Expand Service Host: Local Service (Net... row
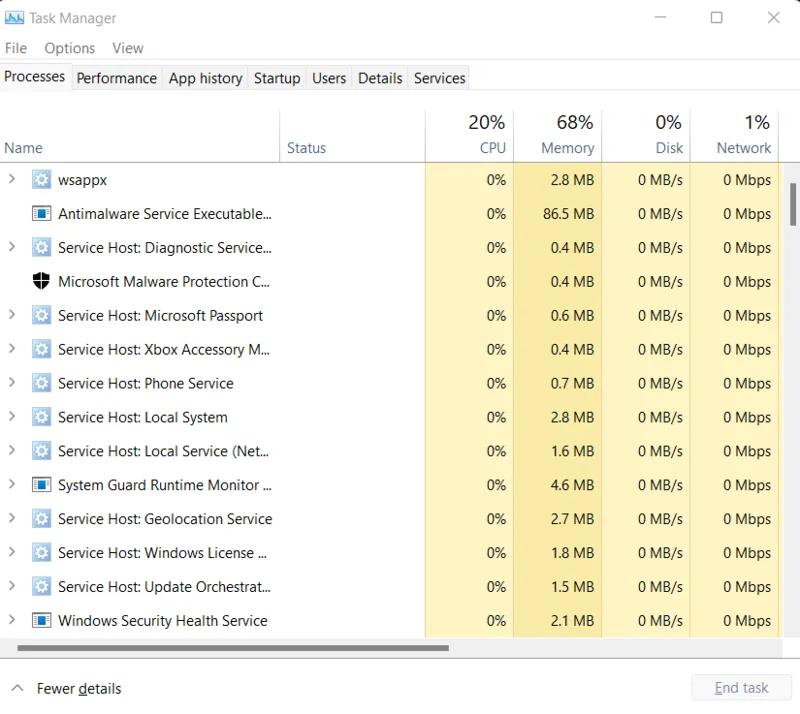 pos(12,451)
